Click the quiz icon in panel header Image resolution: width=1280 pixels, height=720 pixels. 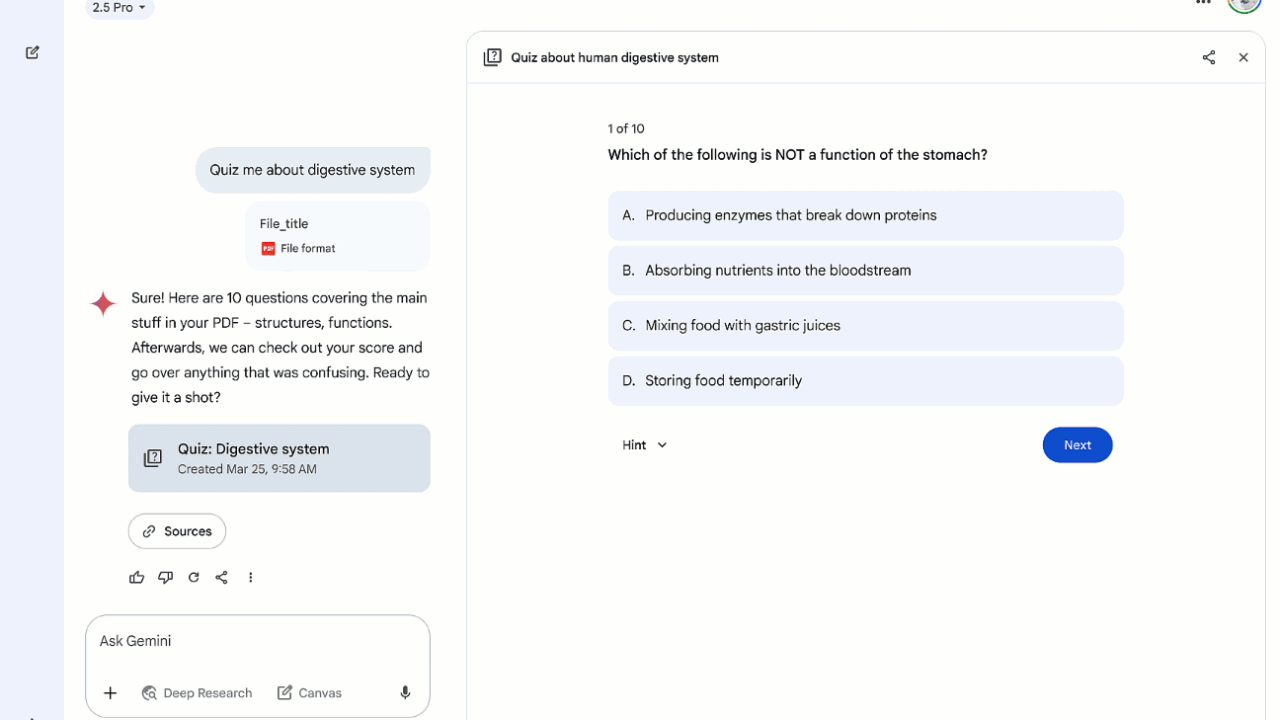(492, 57)
